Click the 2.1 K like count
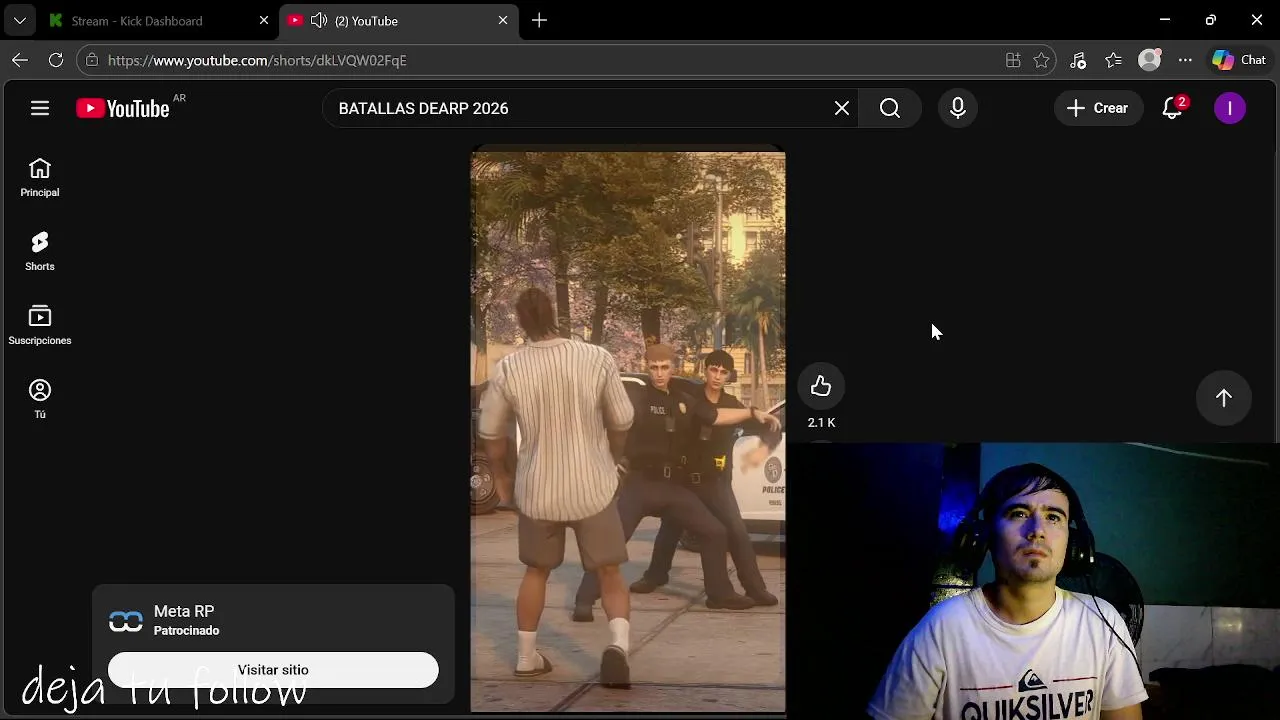The image size is (1280, 720). 821,423
